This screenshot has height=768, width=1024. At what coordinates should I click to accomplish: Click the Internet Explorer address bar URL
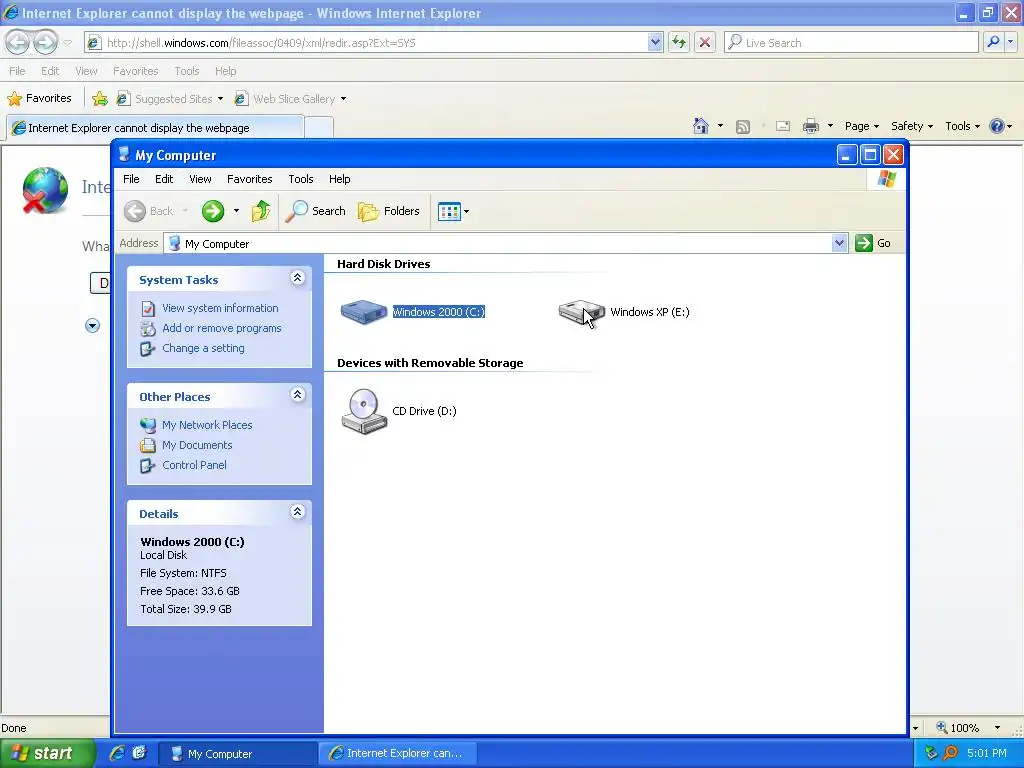tap(261, 43)
